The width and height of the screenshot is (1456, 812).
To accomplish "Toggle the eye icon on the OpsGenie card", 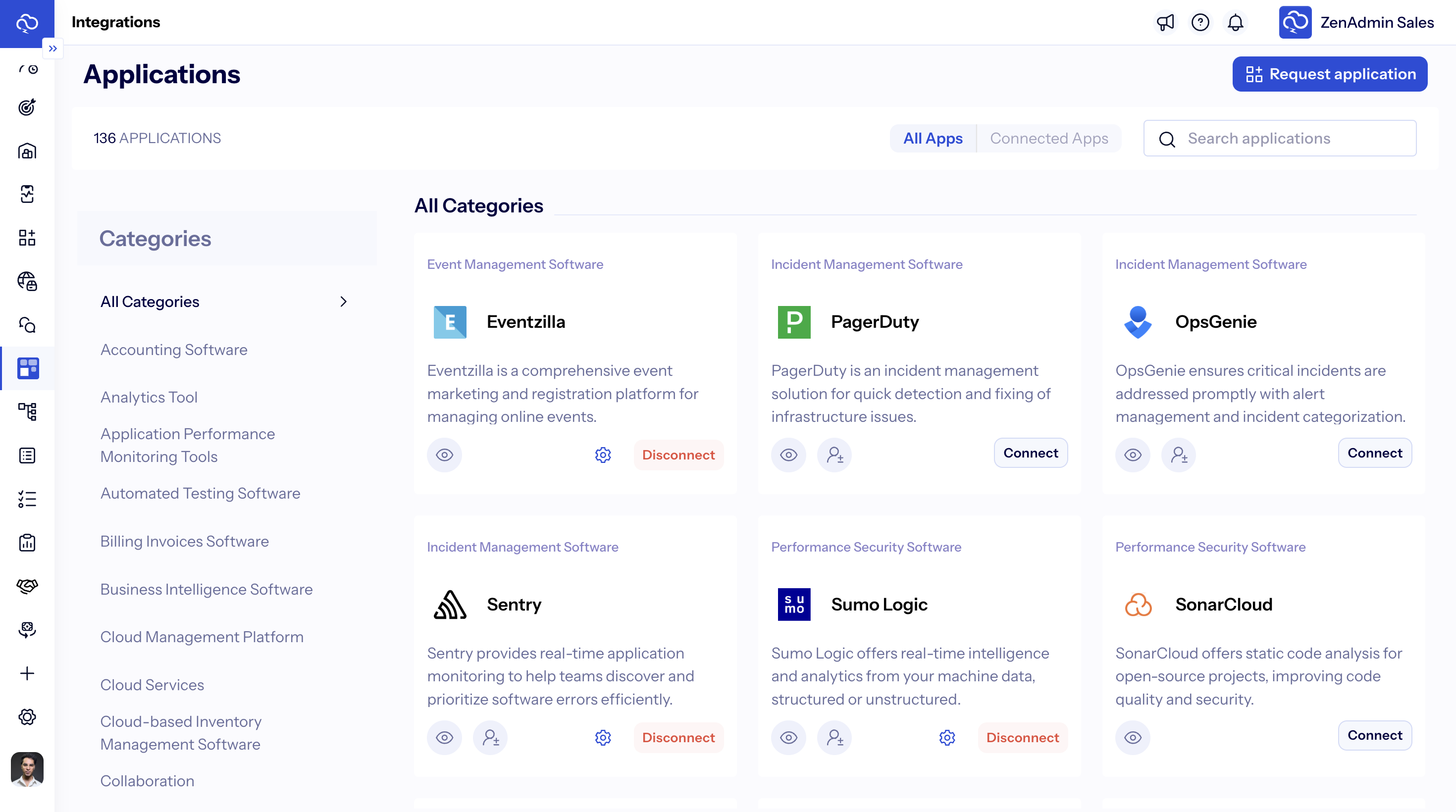I will pos(1133,455).
